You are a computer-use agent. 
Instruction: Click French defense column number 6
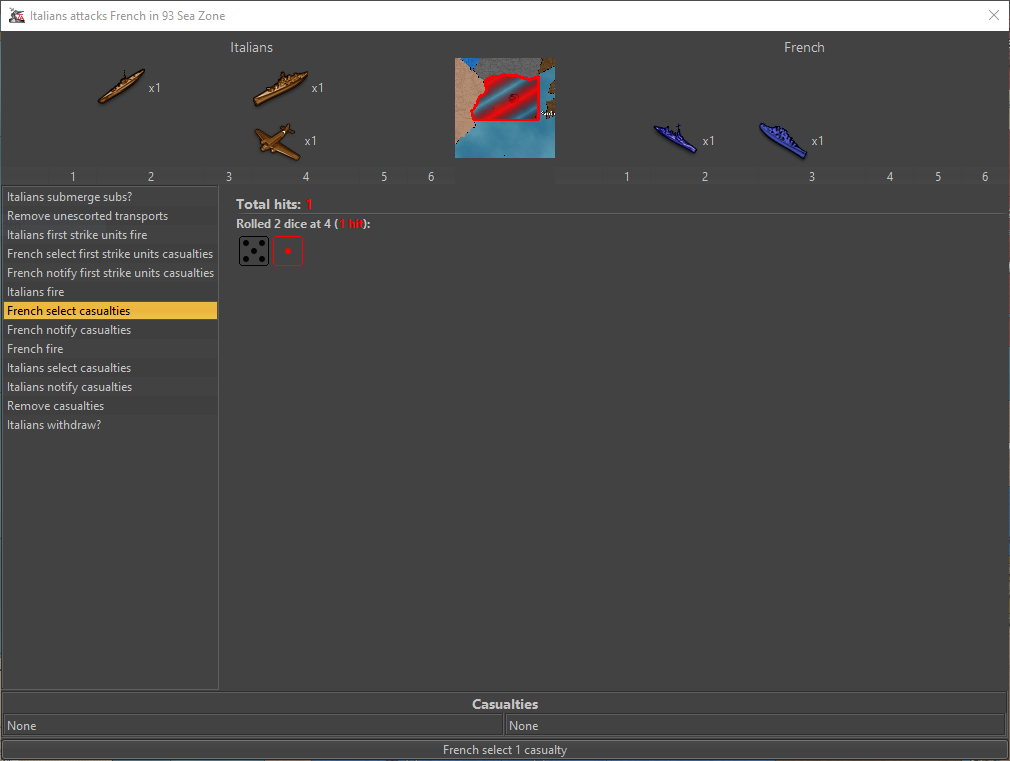(985, 177)
